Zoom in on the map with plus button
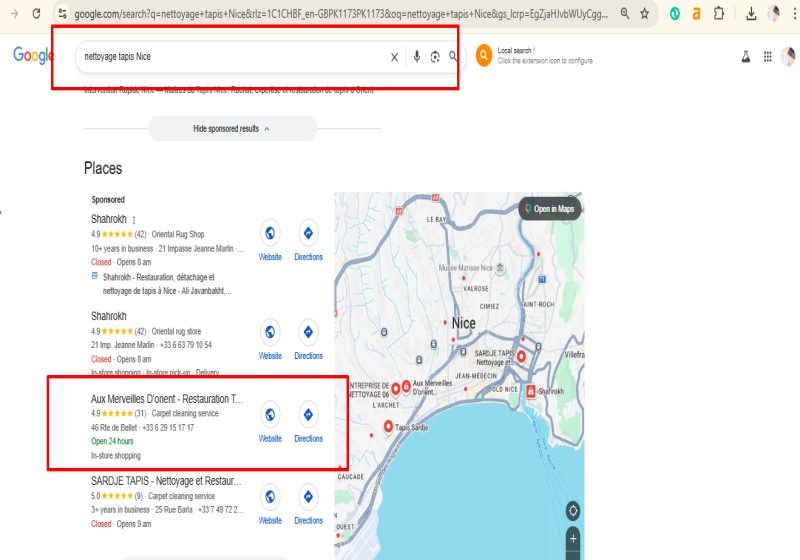Viewport: 800px width, 560px height. click(x=572, y=539)
